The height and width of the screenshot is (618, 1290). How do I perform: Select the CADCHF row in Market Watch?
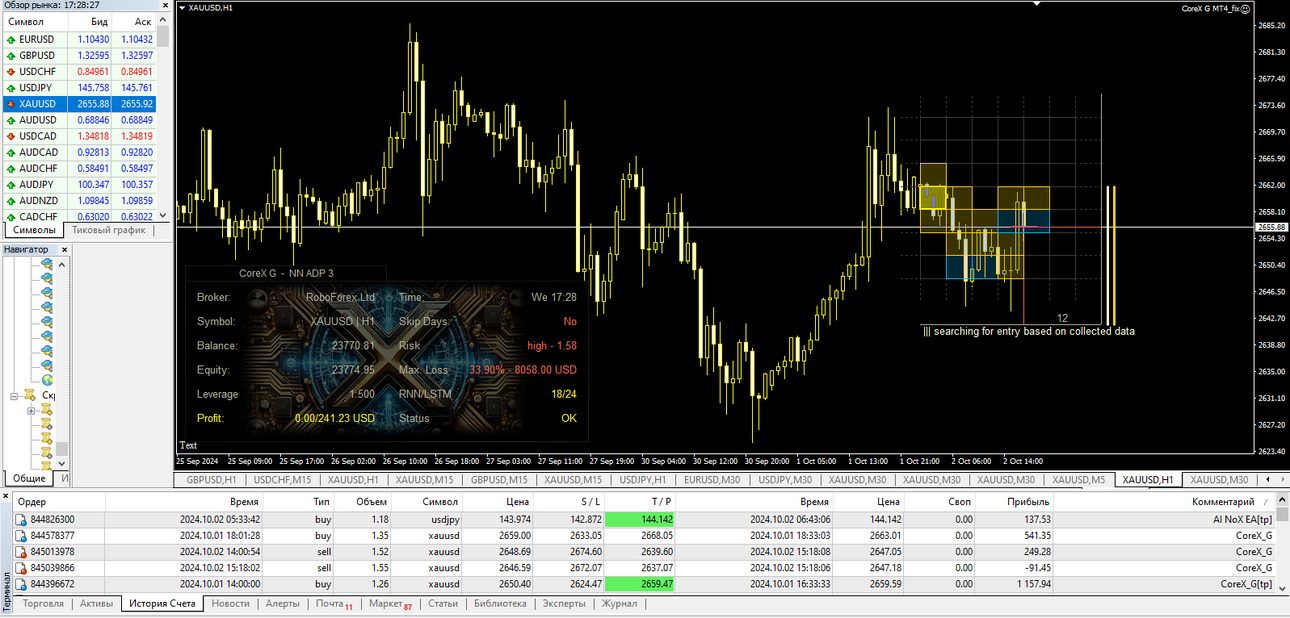point(79,217)
